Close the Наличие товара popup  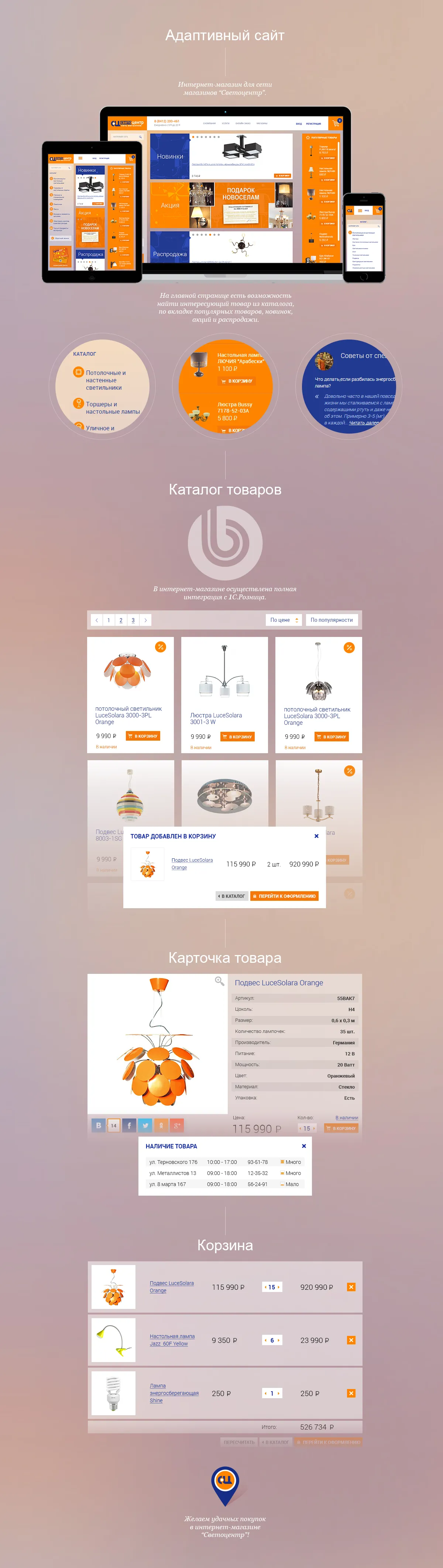tap(304, 1146)
